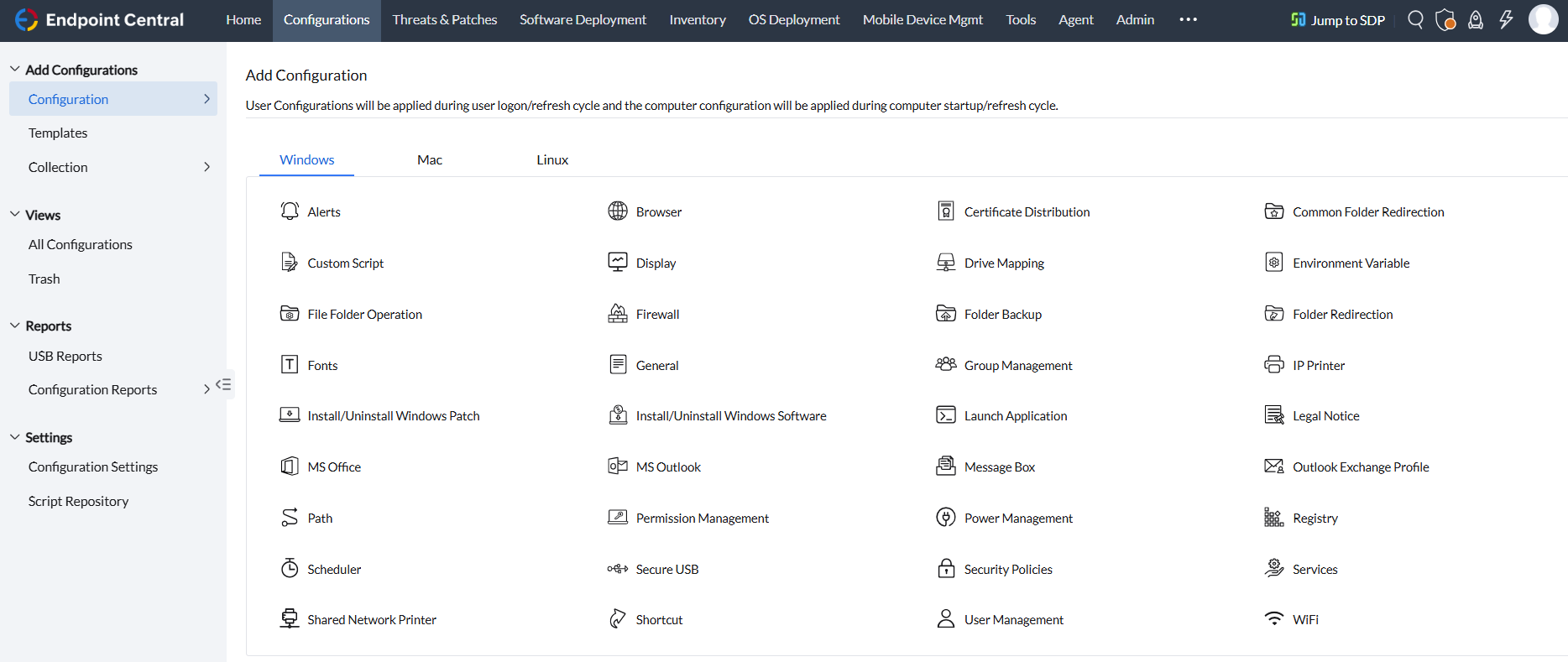The height and width of the screenshot is (662, 1568).
Task: Click the Secure USB icon
Action: [x=618, y=569]
